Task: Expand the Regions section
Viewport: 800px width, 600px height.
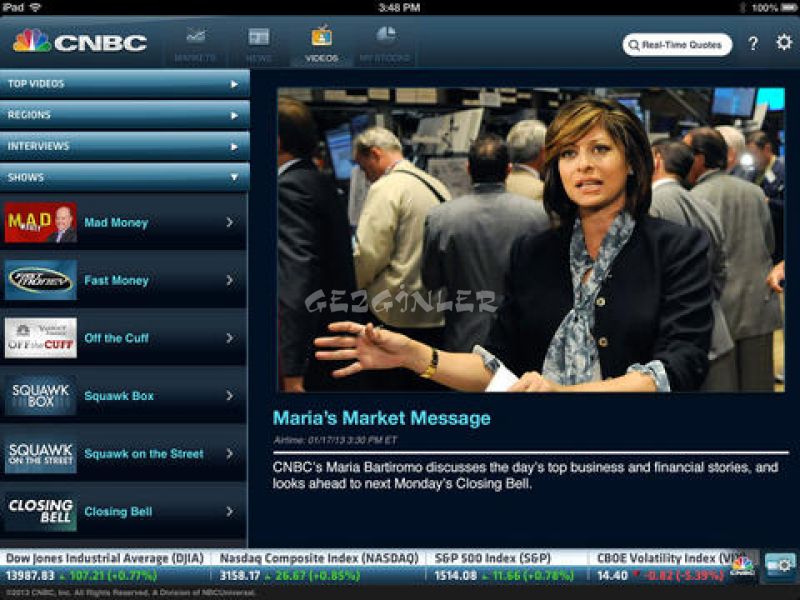Action: pyautogui.click(x=124, y=115)
